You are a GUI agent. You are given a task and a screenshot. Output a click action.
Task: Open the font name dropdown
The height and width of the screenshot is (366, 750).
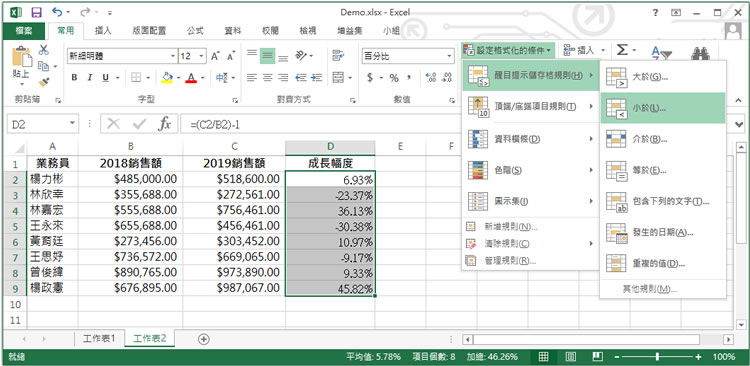pyautogui.click(x=173, y=56)
